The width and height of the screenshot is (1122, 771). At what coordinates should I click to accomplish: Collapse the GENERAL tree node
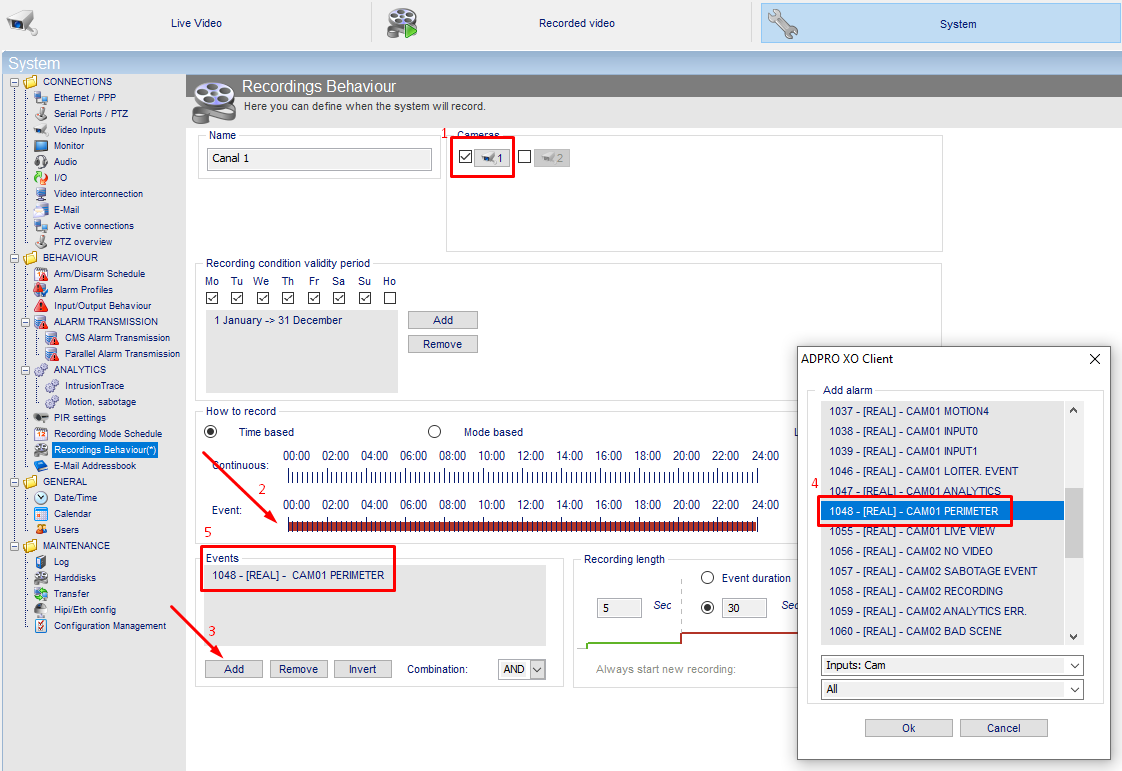(14, 483)
